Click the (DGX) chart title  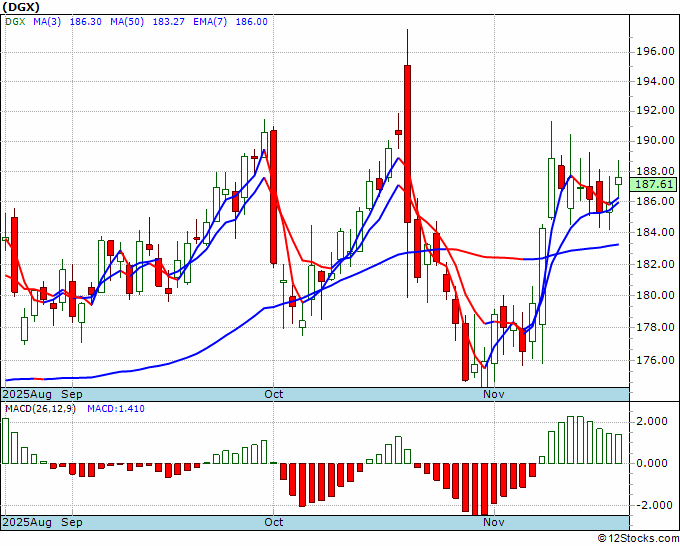coord(21,7)
